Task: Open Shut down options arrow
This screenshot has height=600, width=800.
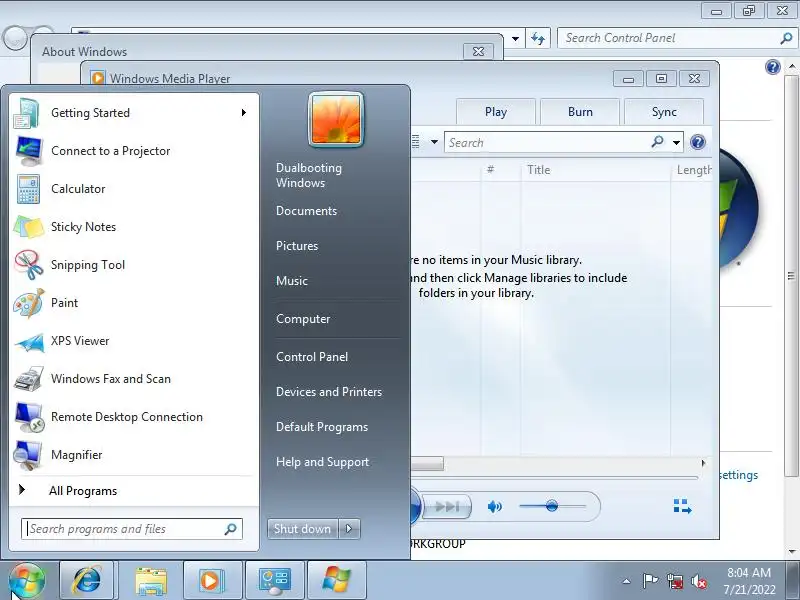Action: (349, 529)
